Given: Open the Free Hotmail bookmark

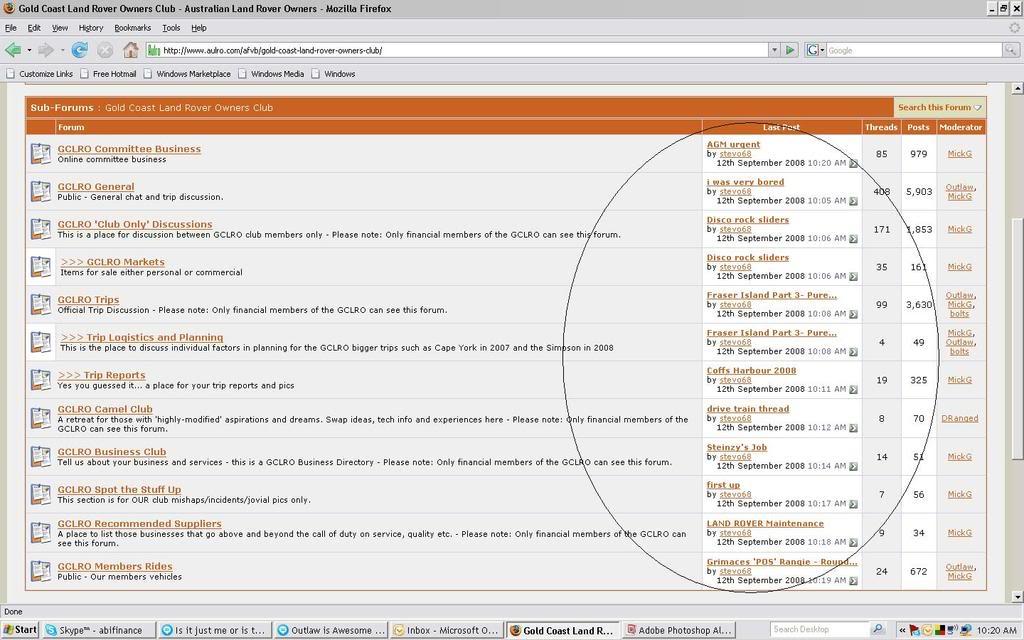Looking at the screenshot, I should [x=114, y=73].
